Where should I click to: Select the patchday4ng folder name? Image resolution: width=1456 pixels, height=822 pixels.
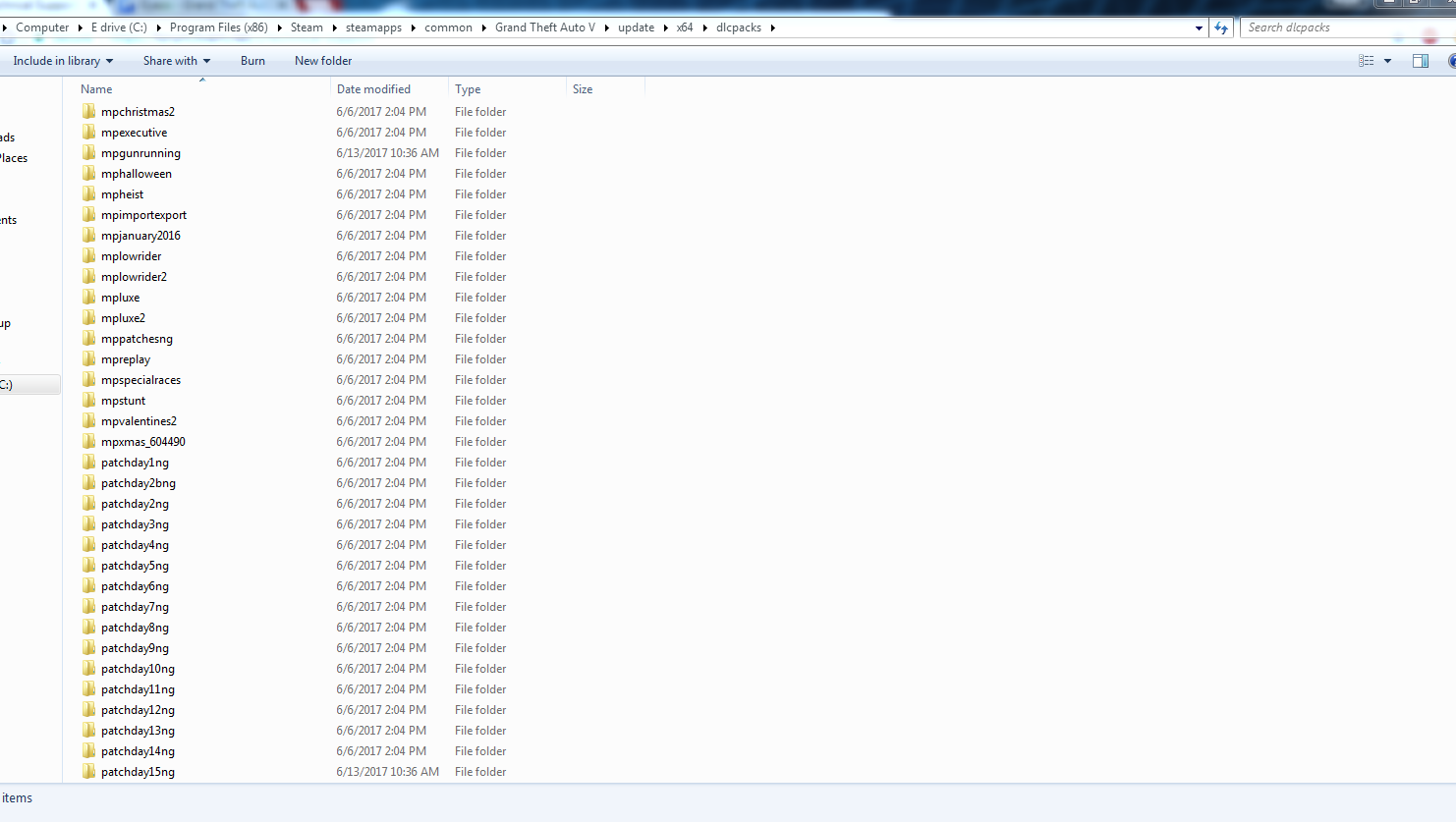(x=135, y=545)
